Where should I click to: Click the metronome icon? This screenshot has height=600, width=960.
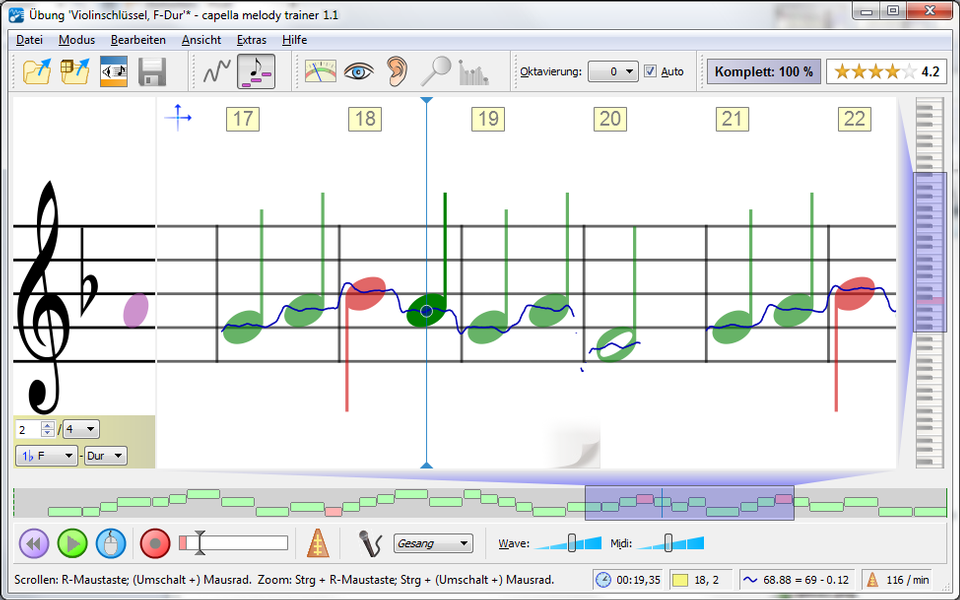317,544
